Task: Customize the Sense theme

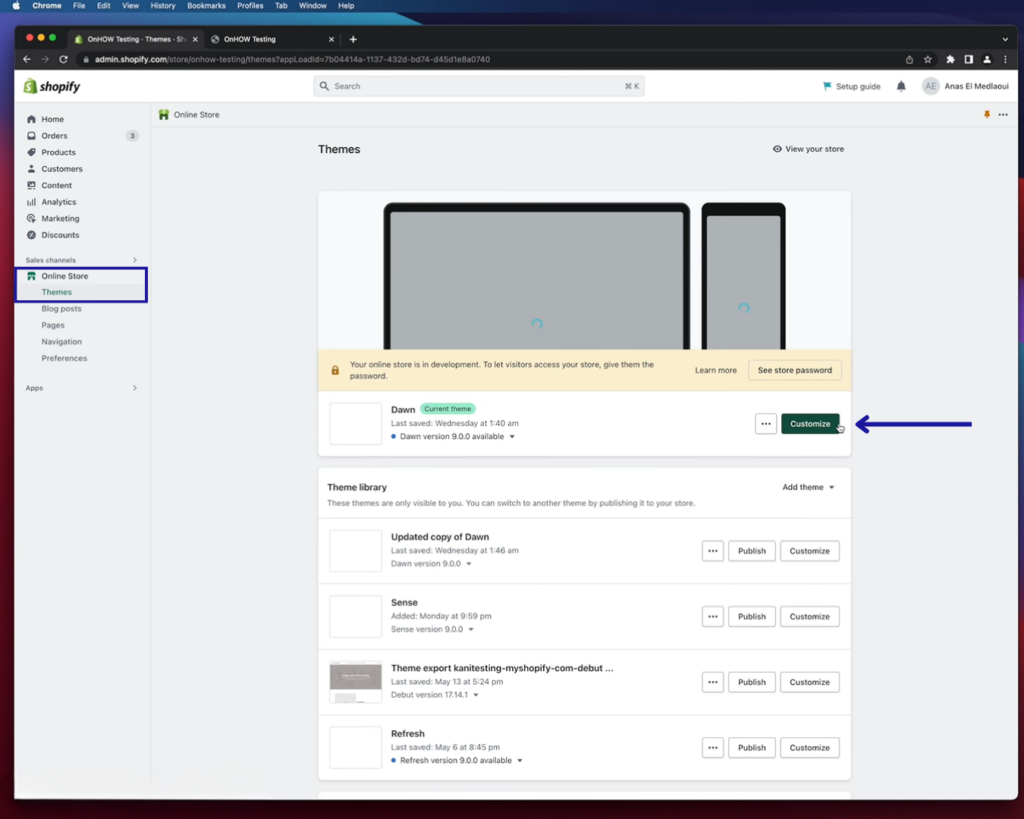Action: 810,617
